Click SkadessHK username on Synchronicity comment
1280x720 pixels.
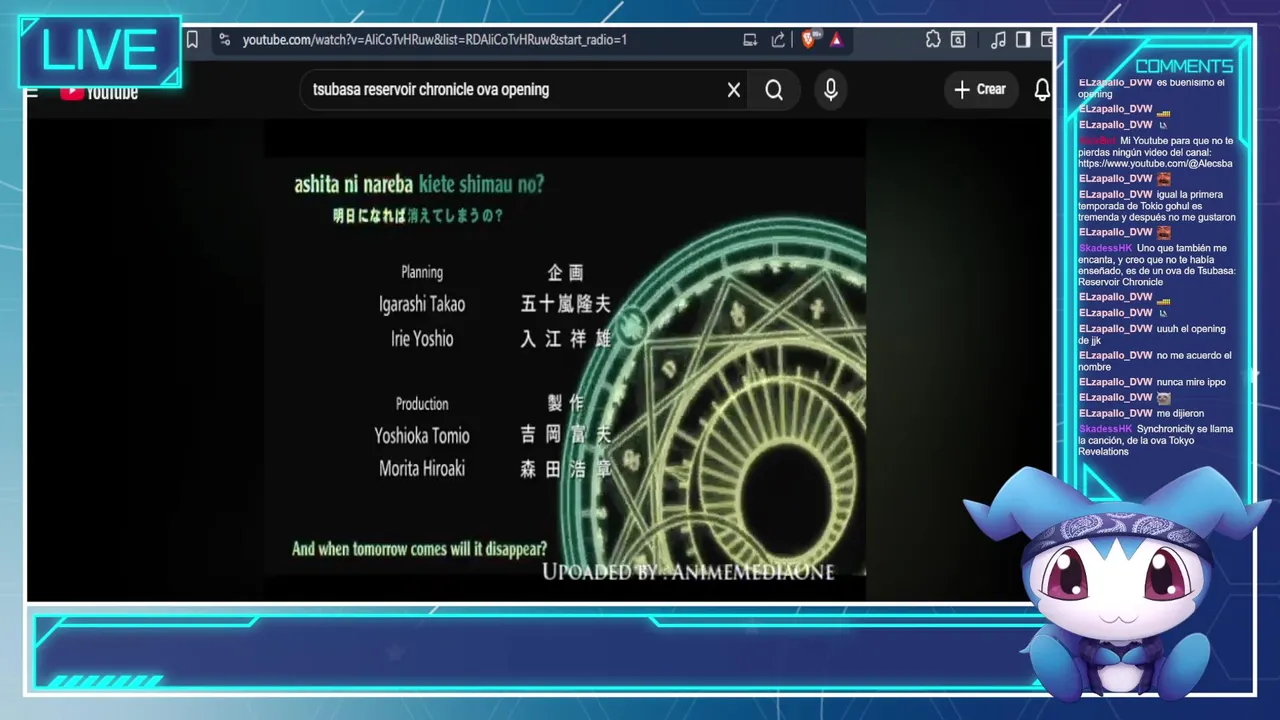tap(1105, 429)
